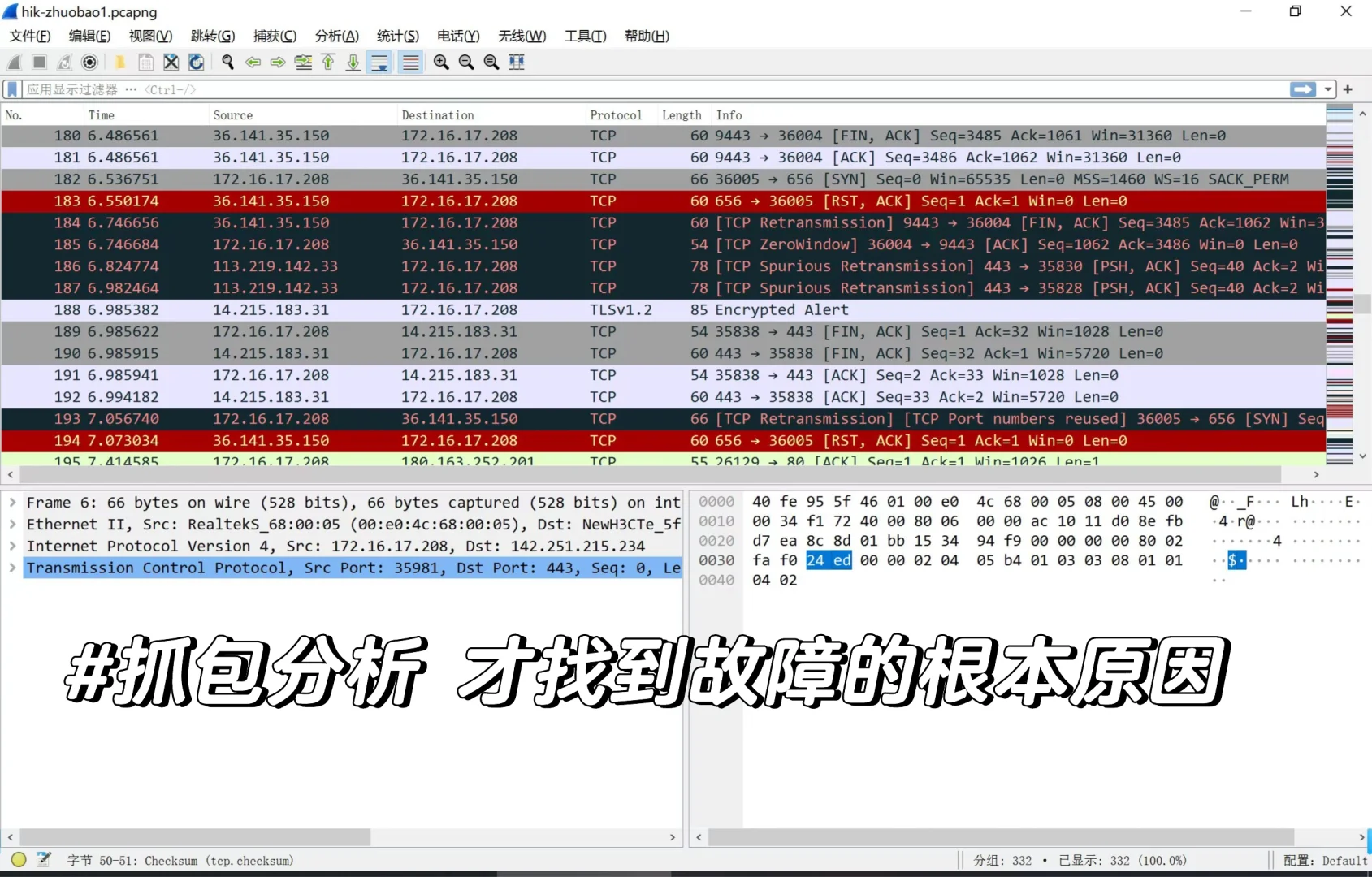The height and width of the screenshot is (877, 1372).
Task: Open the display filter bookmark dropdown
Action: tap(12, 89)
